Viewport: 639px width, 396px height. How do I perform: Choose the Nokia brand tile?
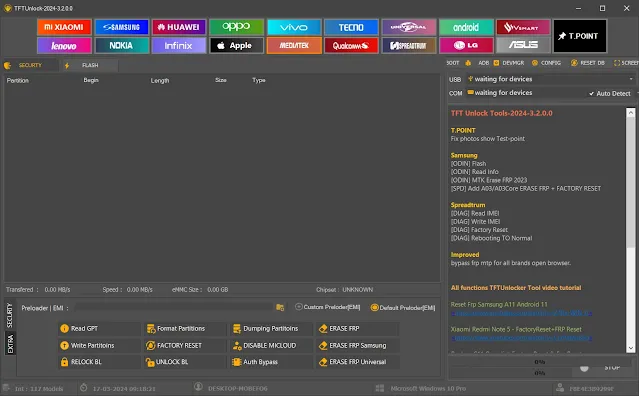click(x=121, y=46)
